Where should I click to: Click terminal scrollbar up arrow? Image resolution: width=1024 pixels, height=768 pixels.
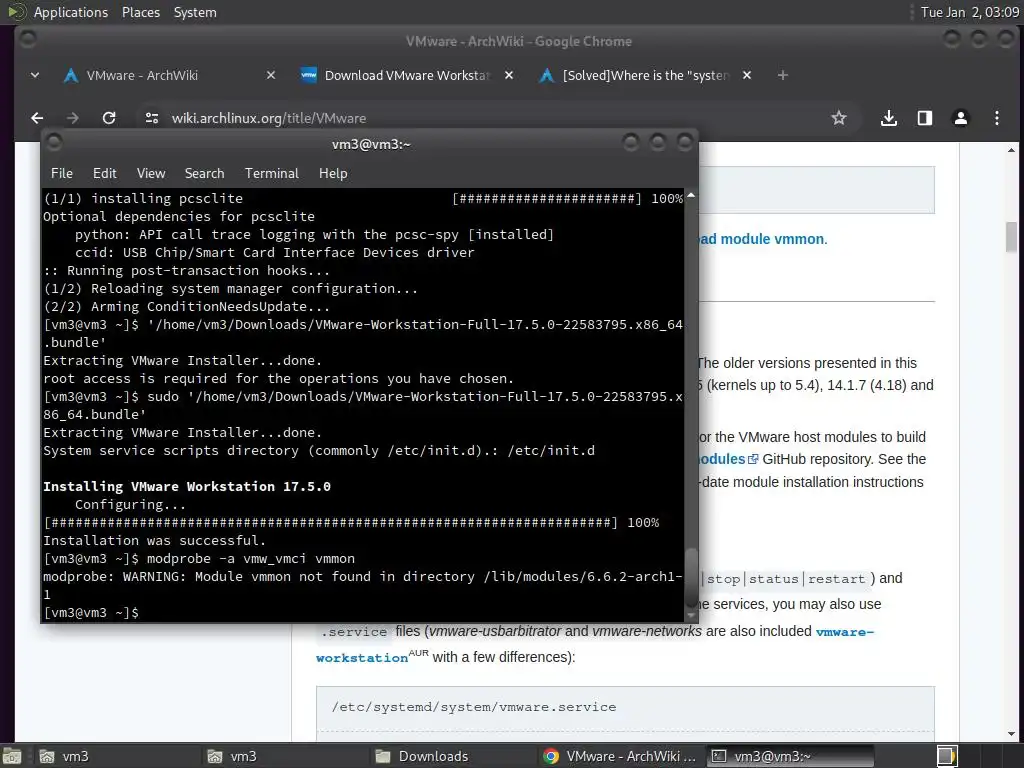click(x=691, y=195)
